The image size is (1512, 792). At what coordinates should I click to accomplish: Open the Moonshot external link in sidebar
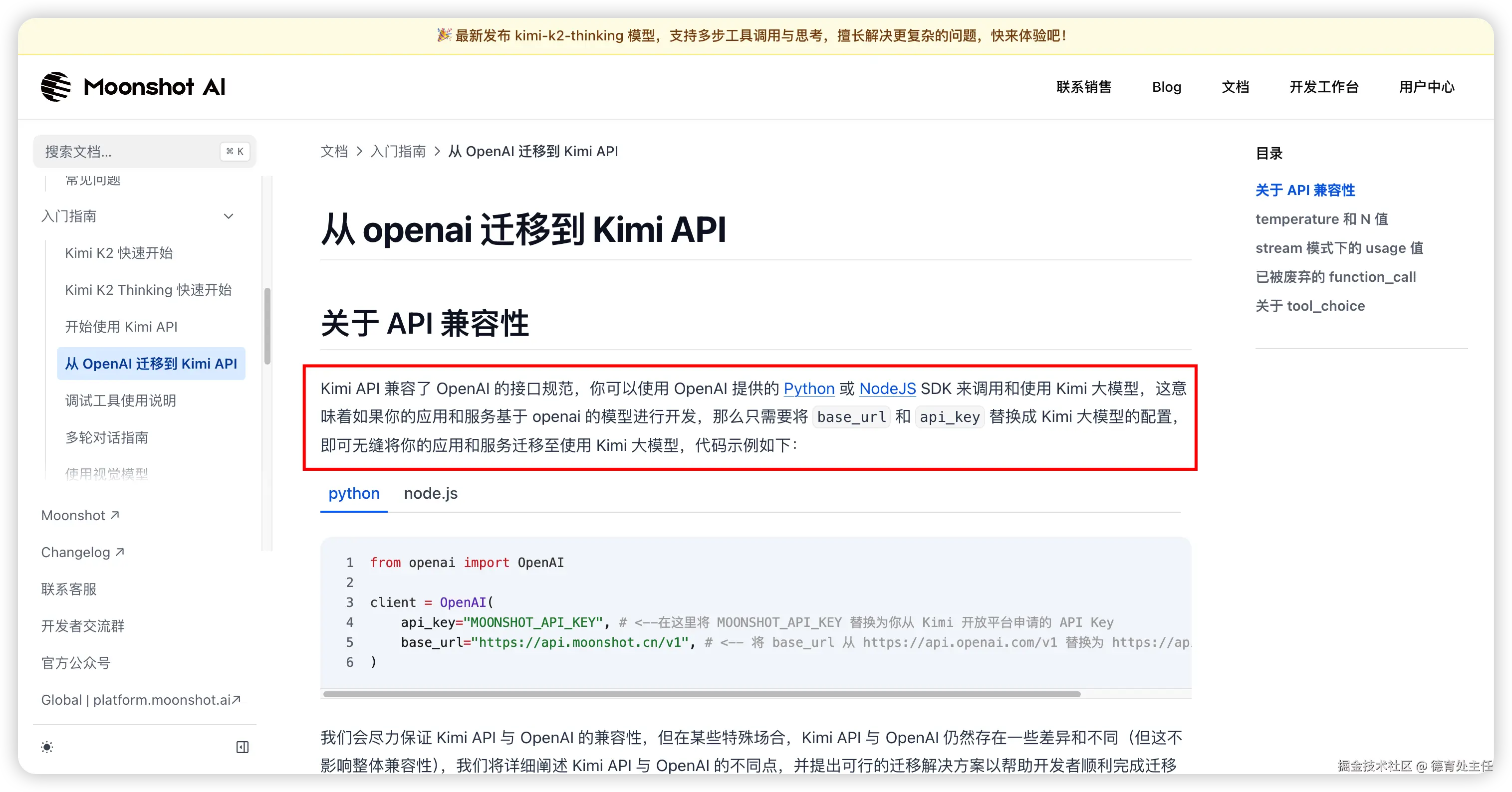(80, 515)
